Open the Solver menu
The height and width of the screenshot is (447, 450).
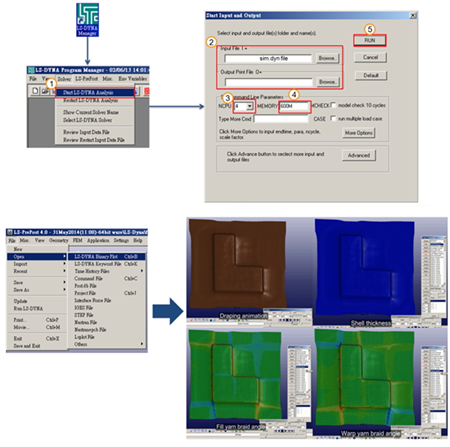tap(64, 79)
